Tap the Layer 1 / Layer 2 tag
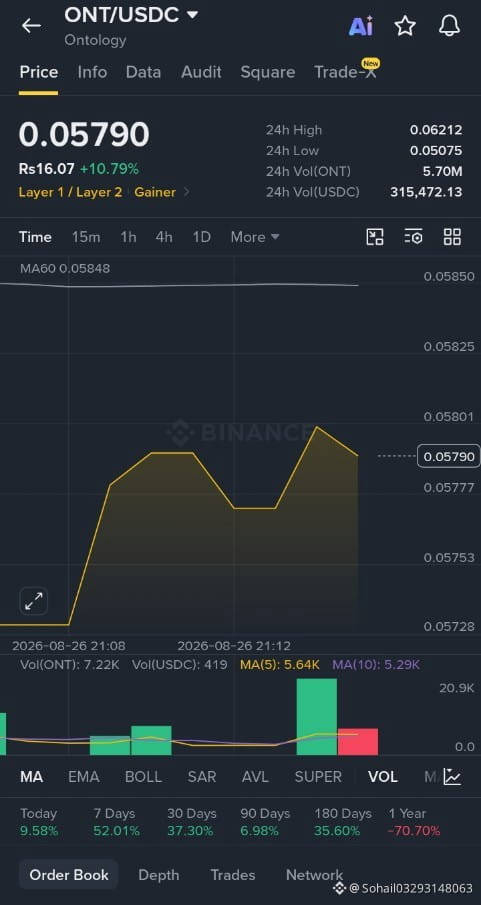The height and width of the screenshot is (905, 481). [70, 192]
